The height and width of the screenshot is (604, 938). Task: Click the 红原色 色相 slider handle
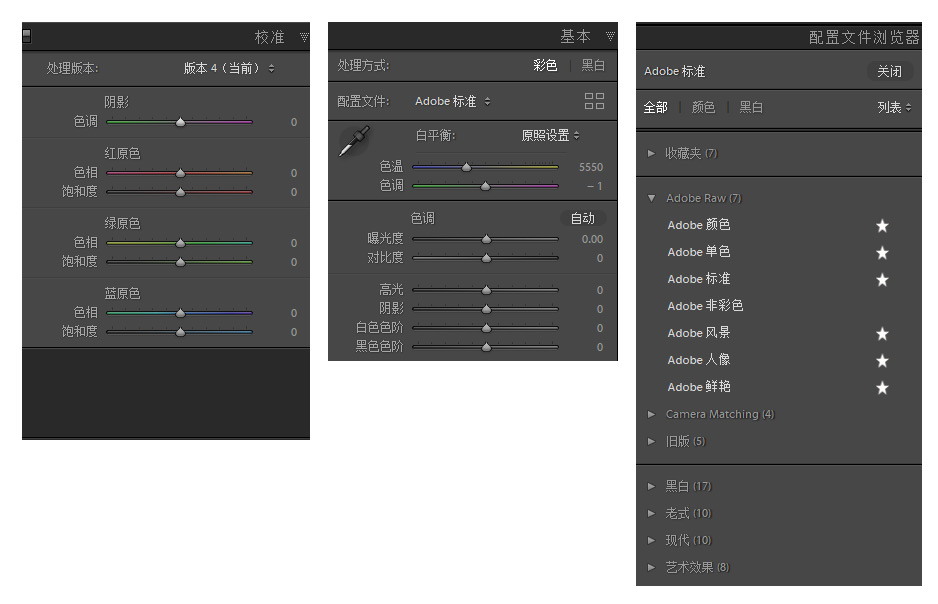[180, 173]
